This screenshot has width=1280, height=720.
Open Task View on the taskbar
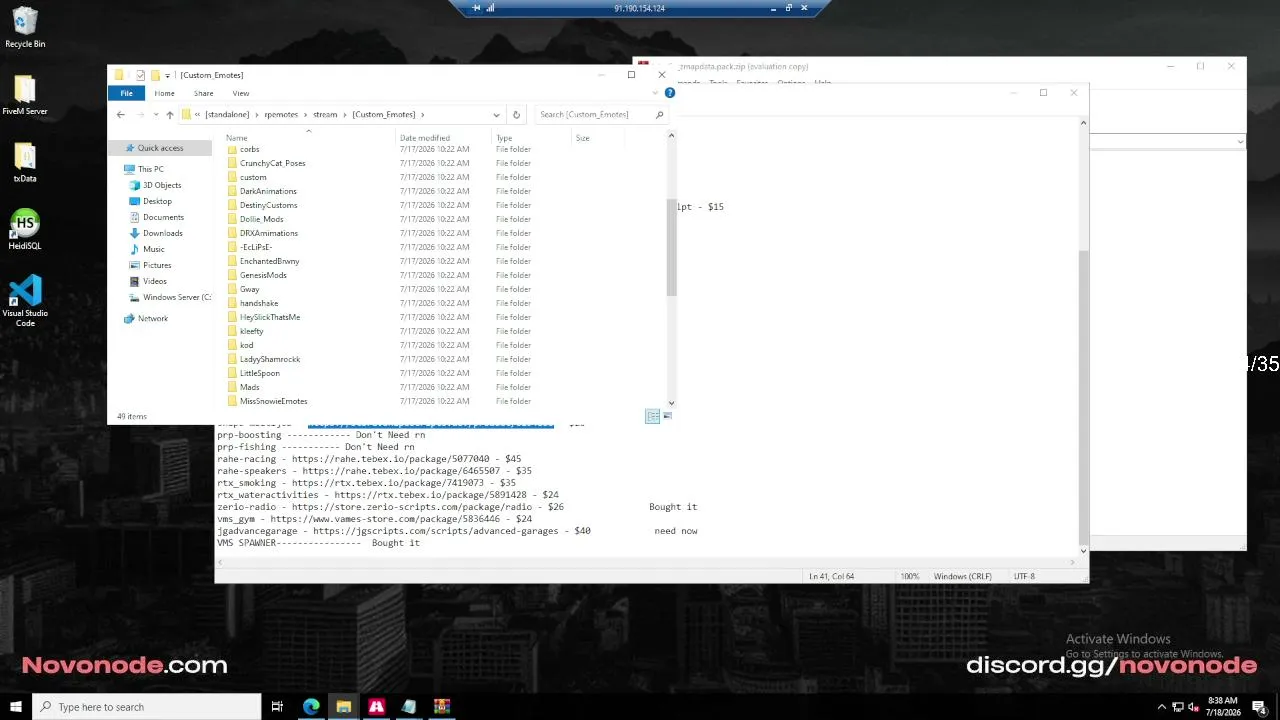tap(277, 707)
